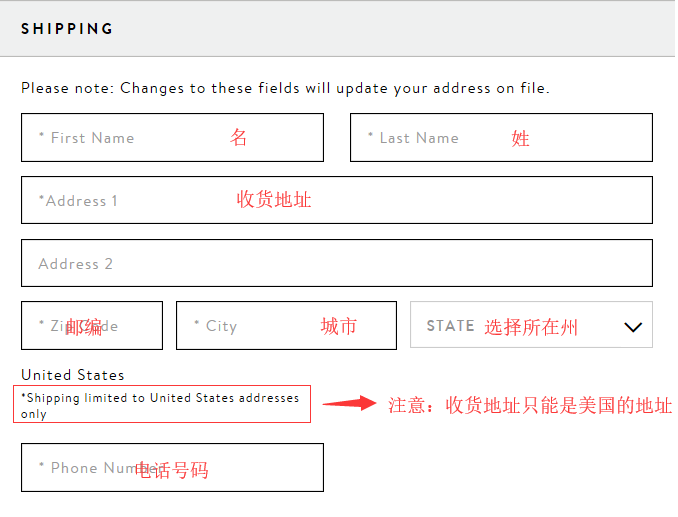Click the SHIPPING section header

(x=68, y=29)
